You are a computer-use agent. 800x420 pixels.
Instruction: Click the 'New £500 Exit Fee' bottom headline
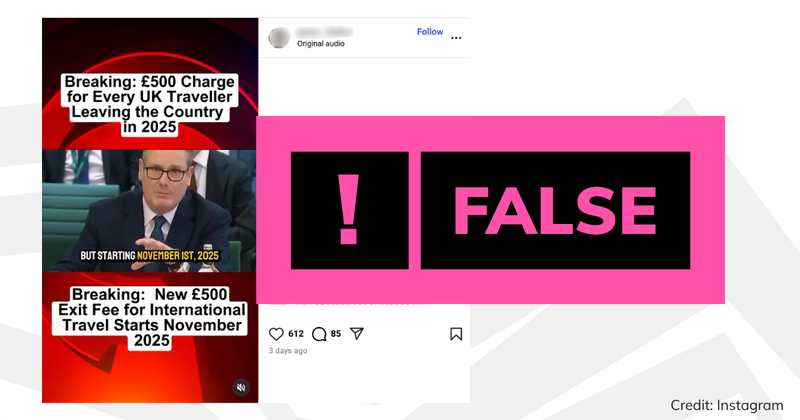point(151,317)
